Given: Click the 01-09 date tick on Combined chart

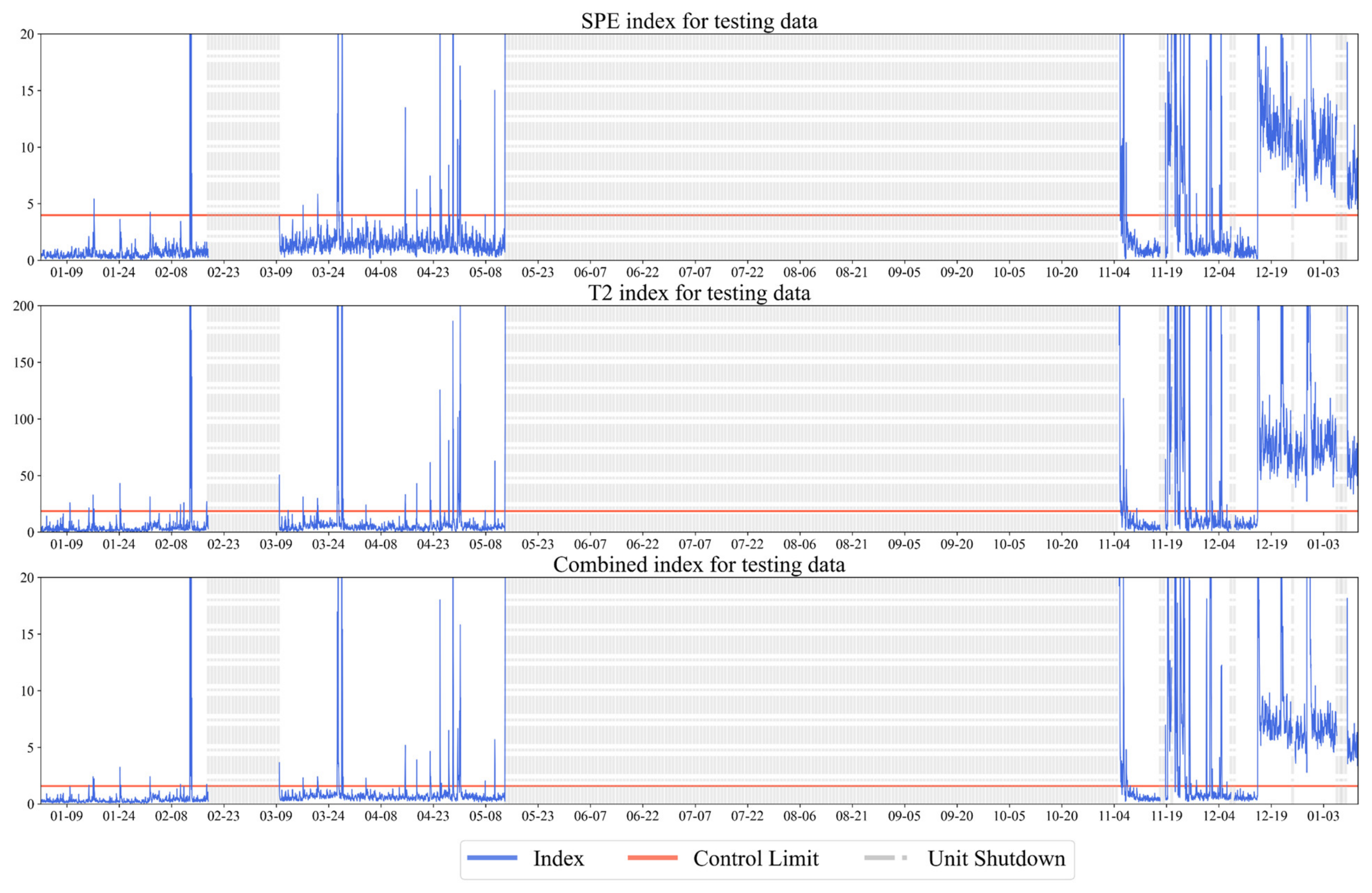Looking at the screenshot, I should tap(66, 816).
